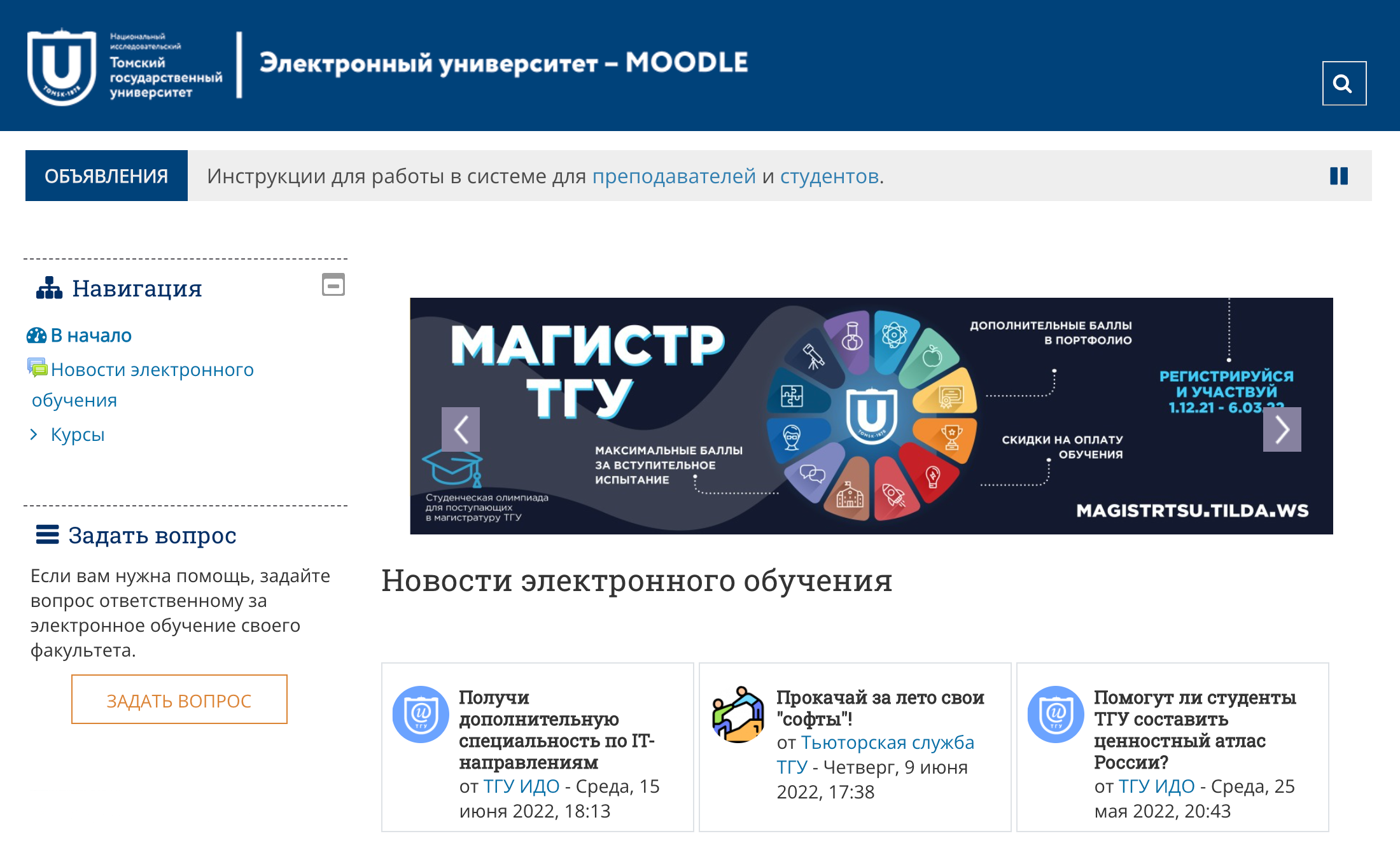Click the avatar icon of IT specialty news

[x=421, y=714]
